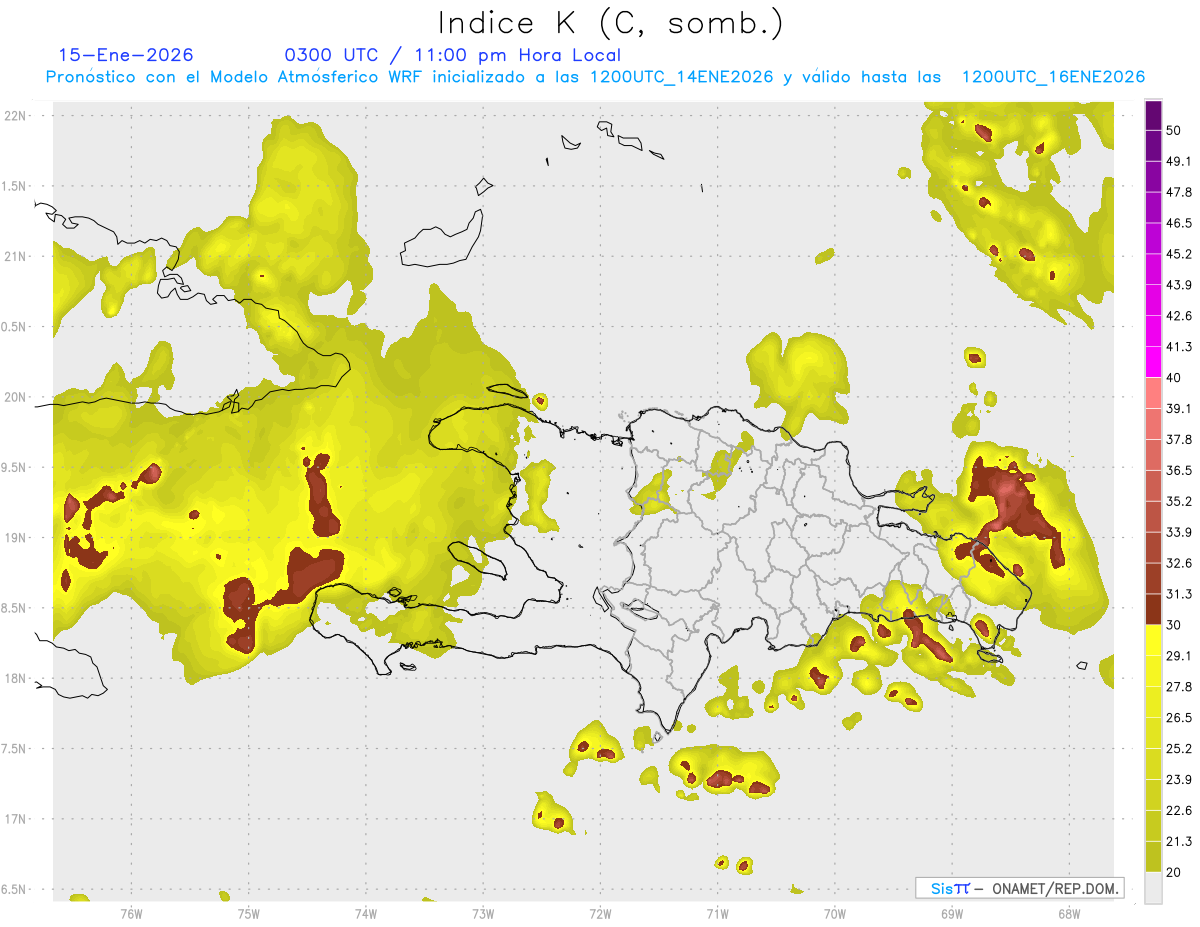This screenshot has height=927, width=1200.
Task: Click the '26.5' colorbar value
Action: tap(1179, 718)
